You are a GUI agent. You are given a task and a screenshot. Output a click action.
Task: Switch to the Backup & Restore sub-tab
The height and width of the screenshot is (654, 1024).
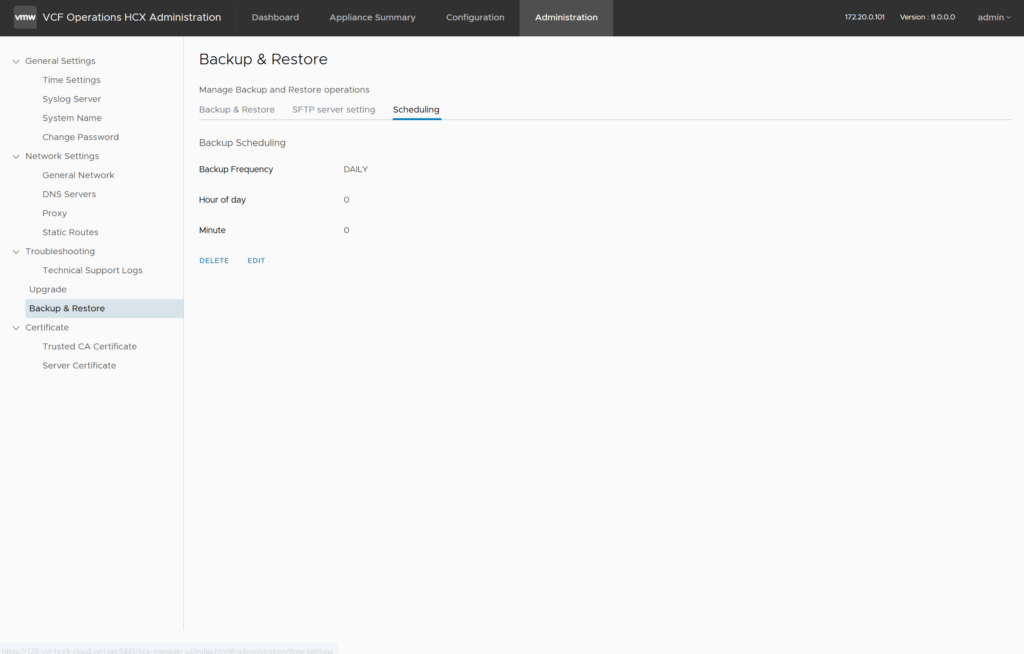[x=237, y=109]
